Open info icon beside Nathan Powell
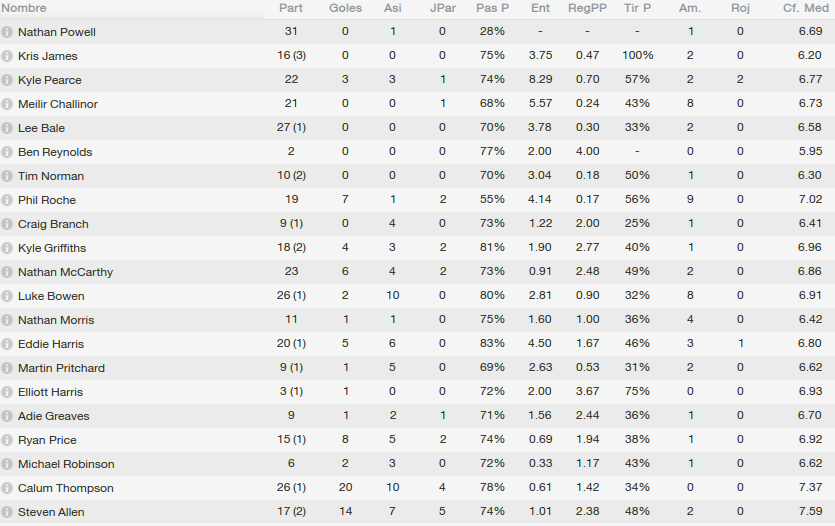Screen dimensions: 835x526 pos(7,32)
